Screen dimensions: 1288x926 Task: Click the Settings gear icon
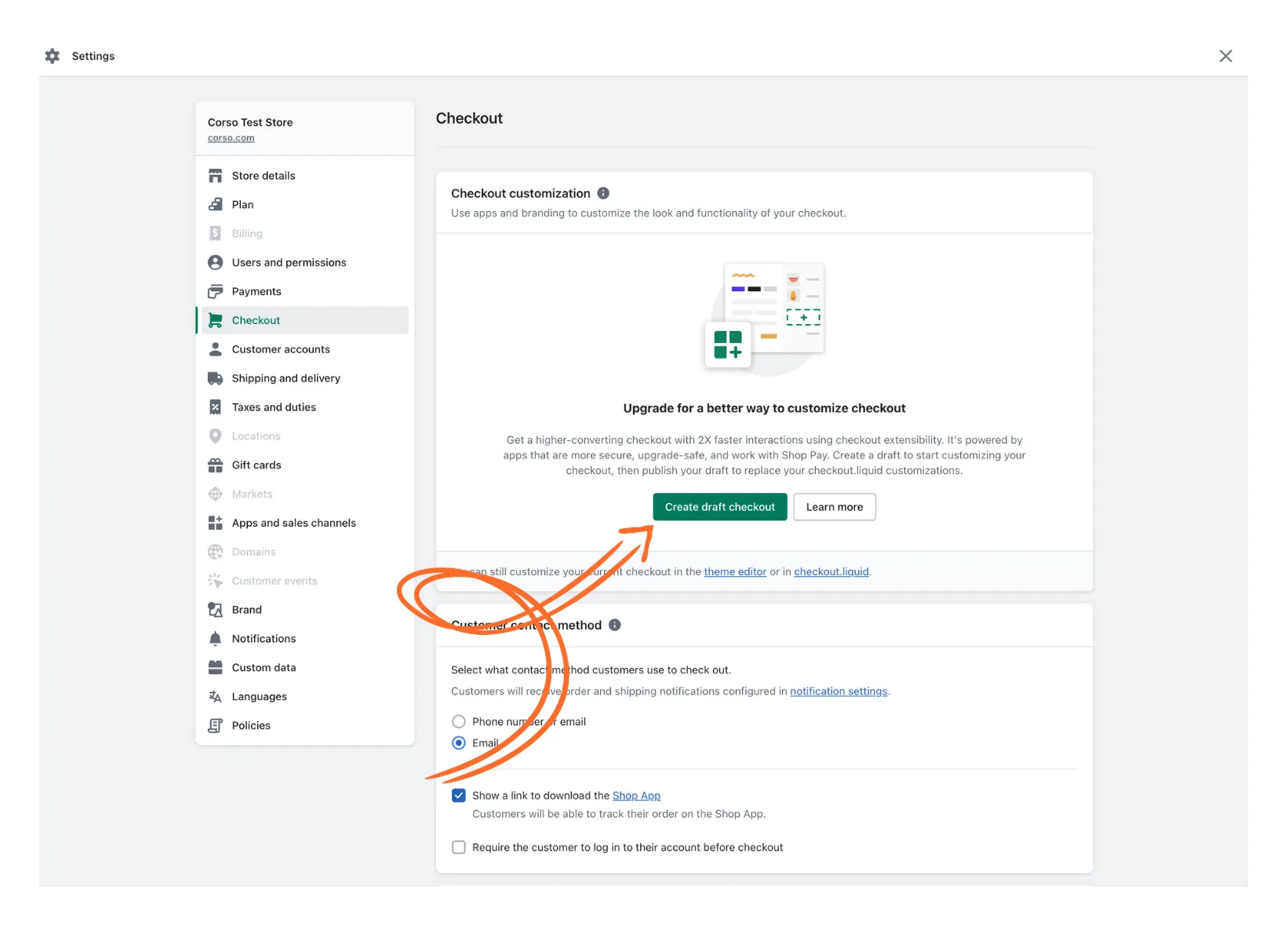tap(52, 56)
